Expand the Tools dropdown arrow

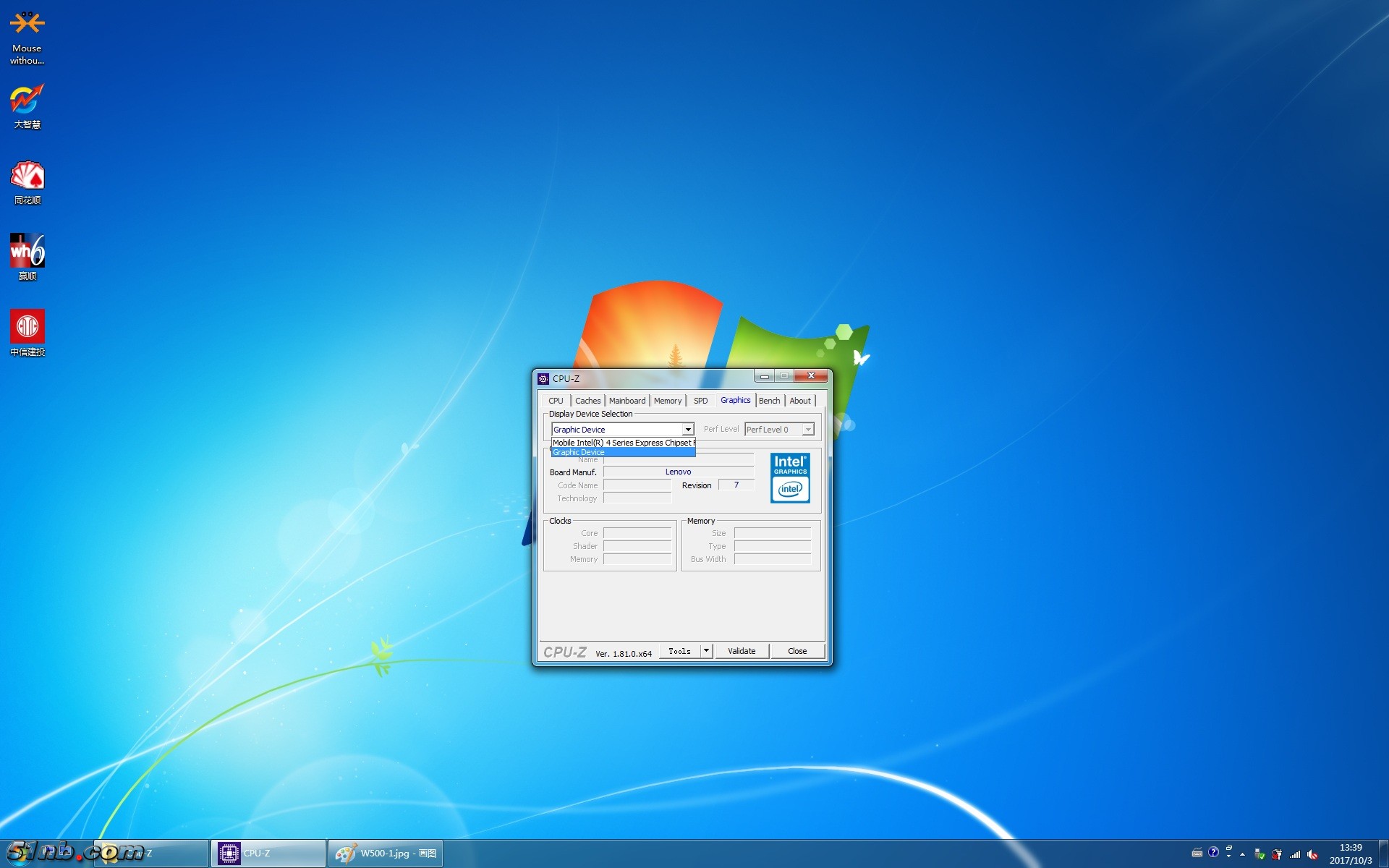click(x=706, y=651)
